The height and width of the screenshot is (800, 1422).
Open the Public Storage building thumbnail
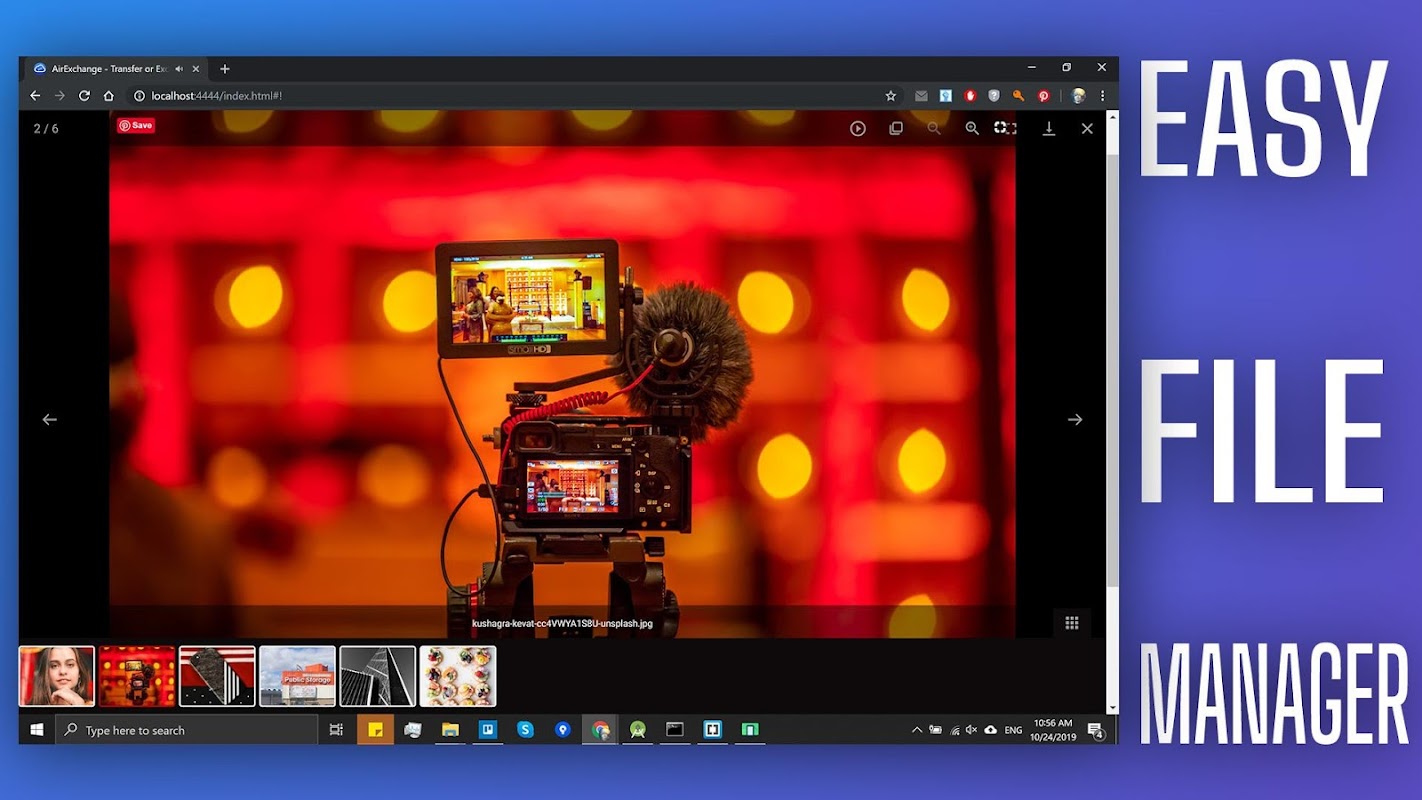click(297, 676)
